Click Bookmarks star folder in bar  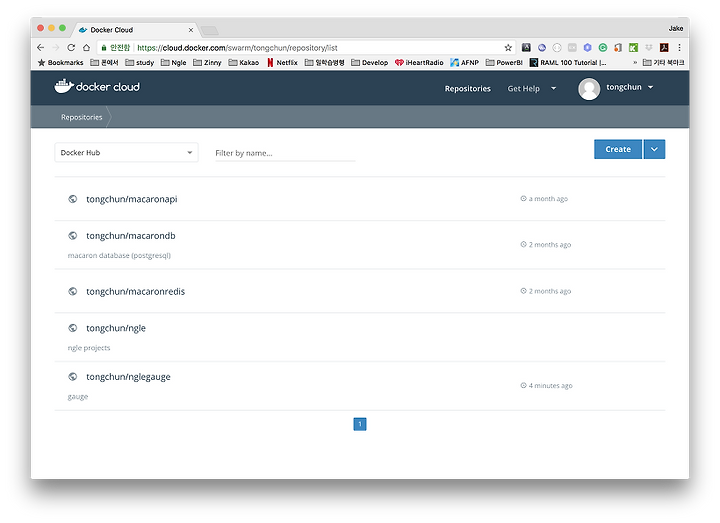point(60,62)
